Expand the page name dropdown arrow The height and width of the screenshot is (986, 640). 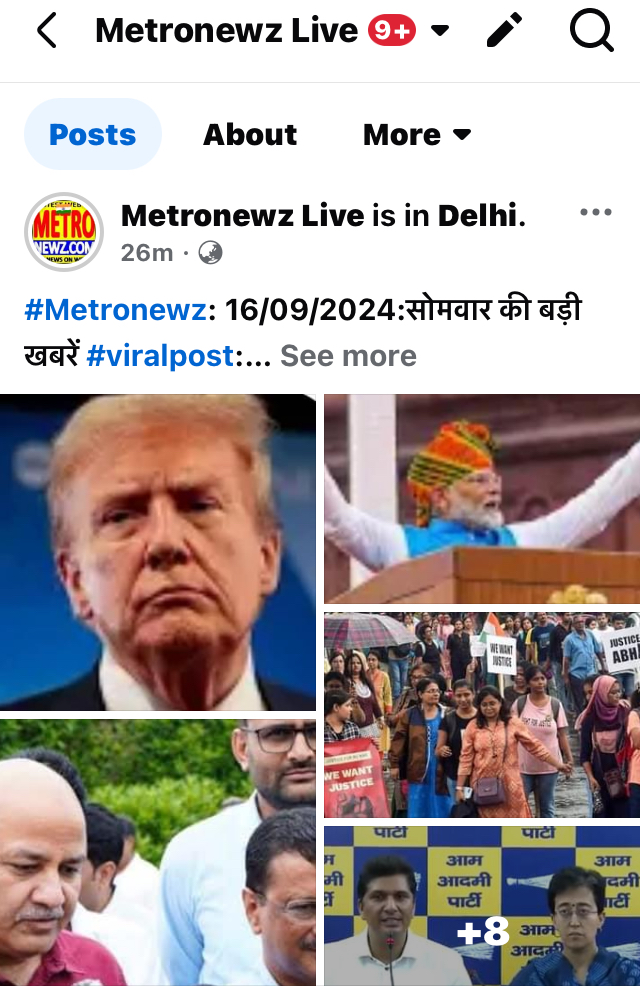(440, 30)
